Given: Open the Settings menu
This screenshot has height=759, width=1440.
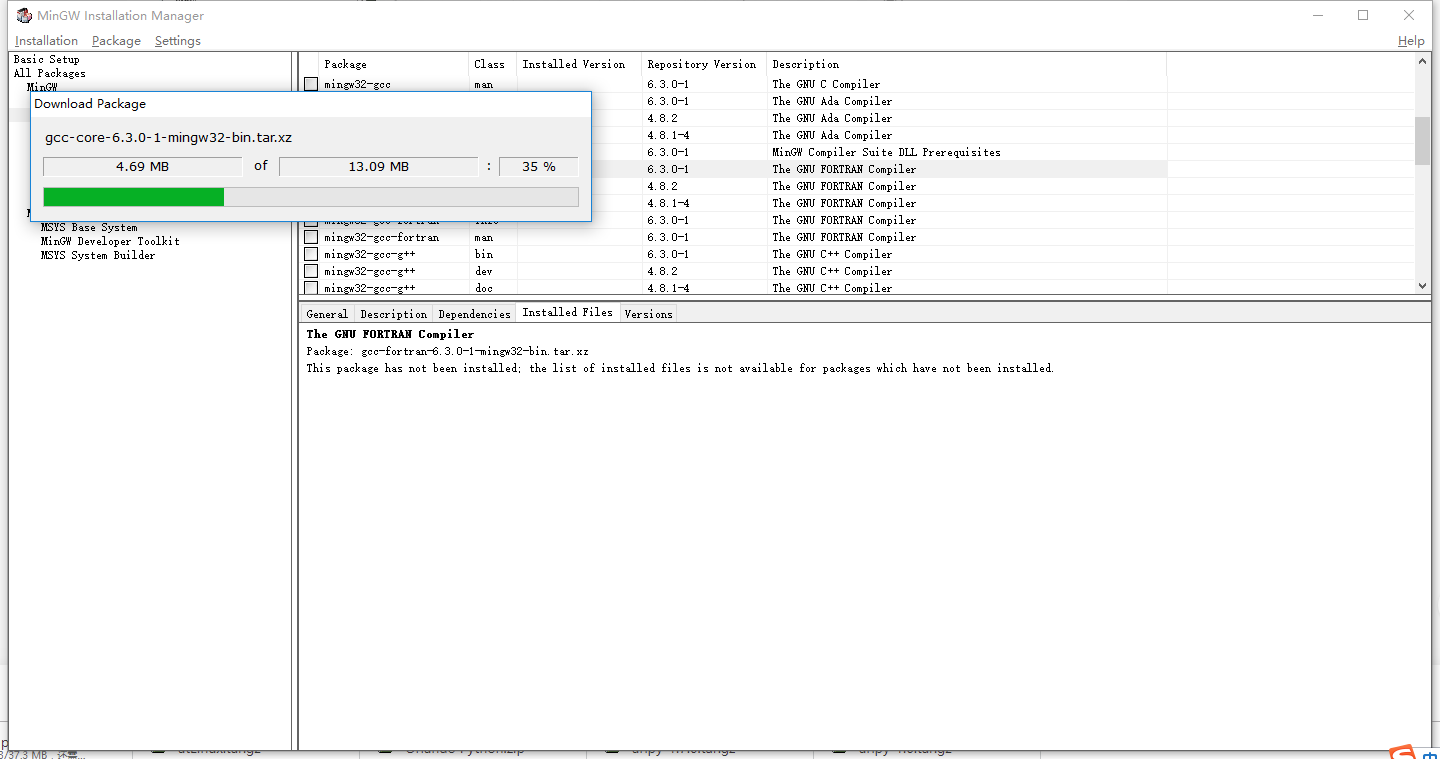Looking at the screenshot, I should (x=178, y=41).
